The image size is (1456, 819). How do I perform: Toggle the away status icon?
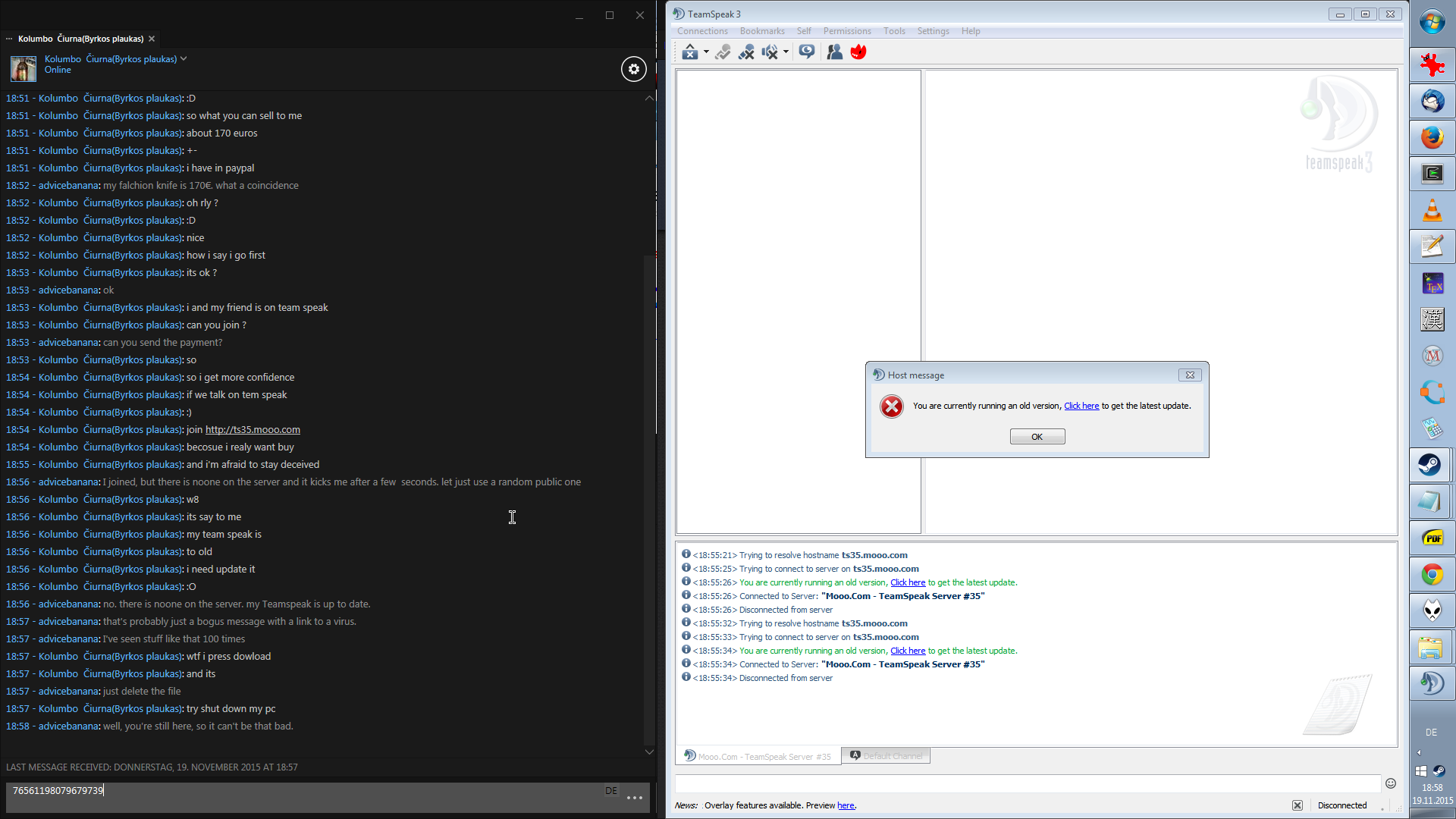689,52
